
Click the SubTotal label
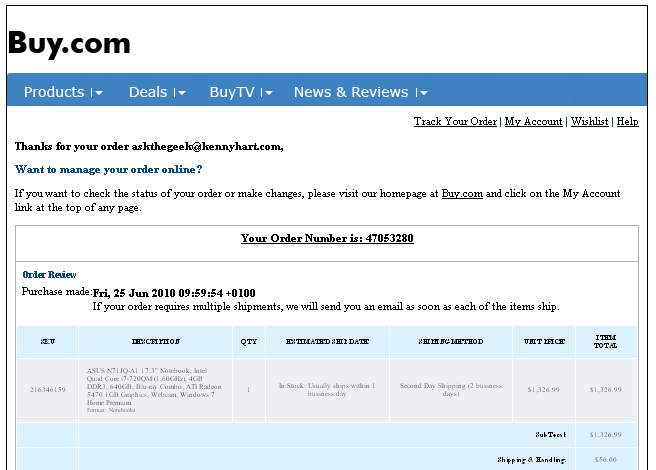point(551,435)
